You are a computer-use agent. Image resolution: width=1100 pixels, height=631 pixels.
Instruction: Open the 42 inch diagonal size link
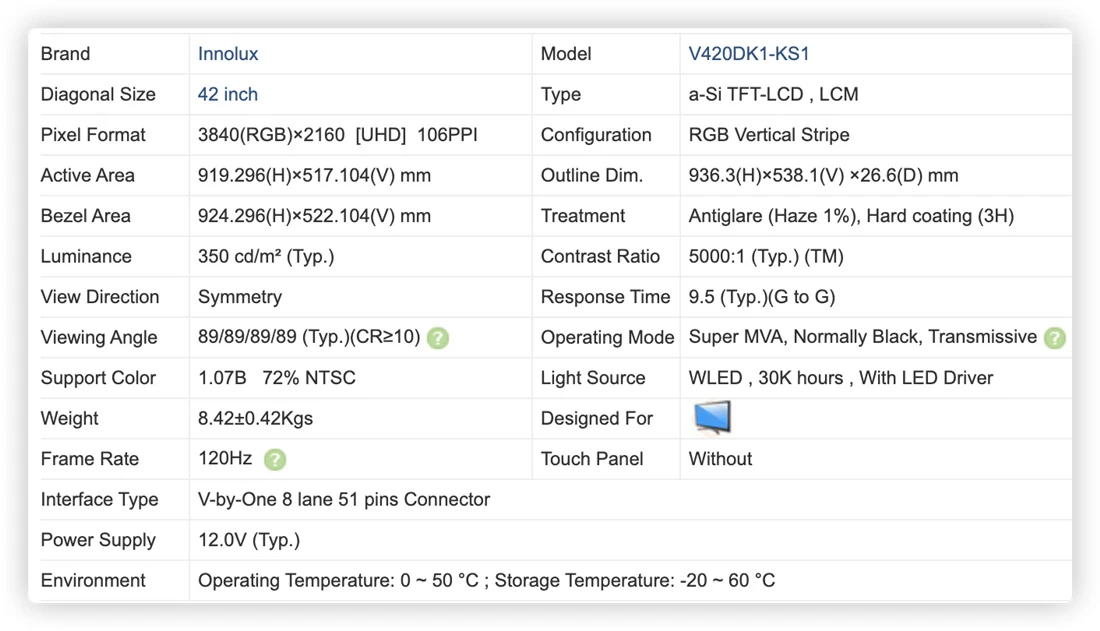[227, 94]
